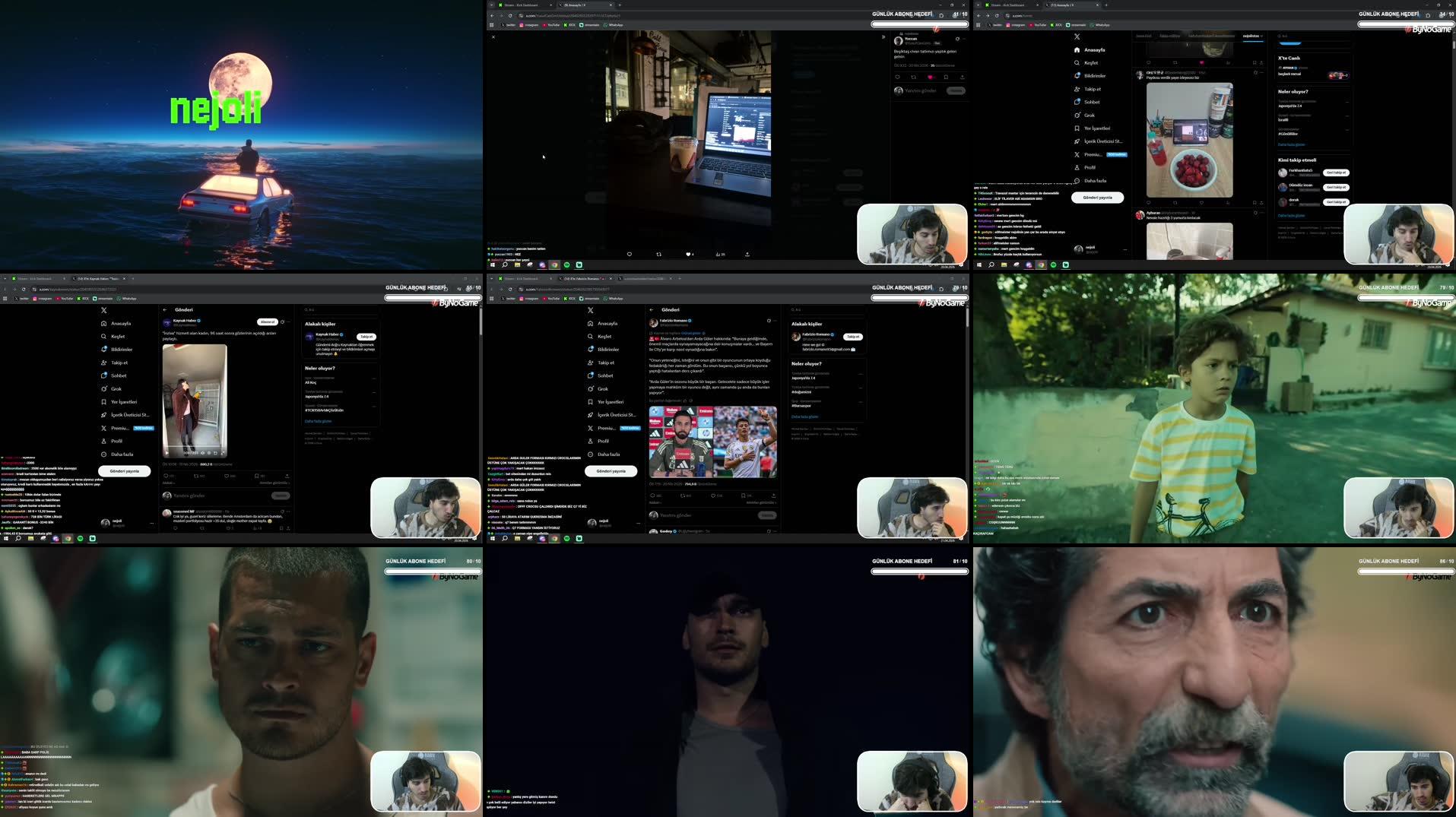Select the Anasayfa browser tab in the strawberry feed frame
The width and height of the screenshot is (1456, 817).
click(x=1074, y=5)
